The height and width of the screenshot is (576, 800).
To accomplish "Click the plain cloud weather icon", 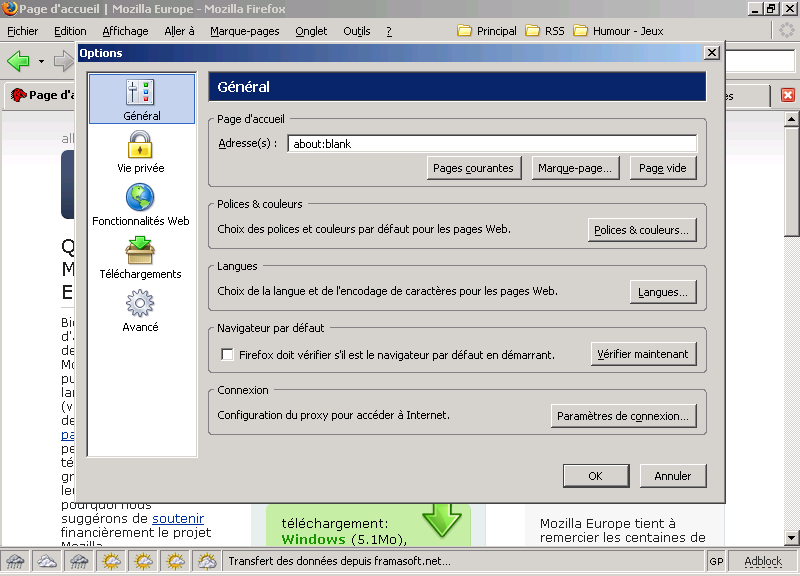I will (x=47, y=561).
